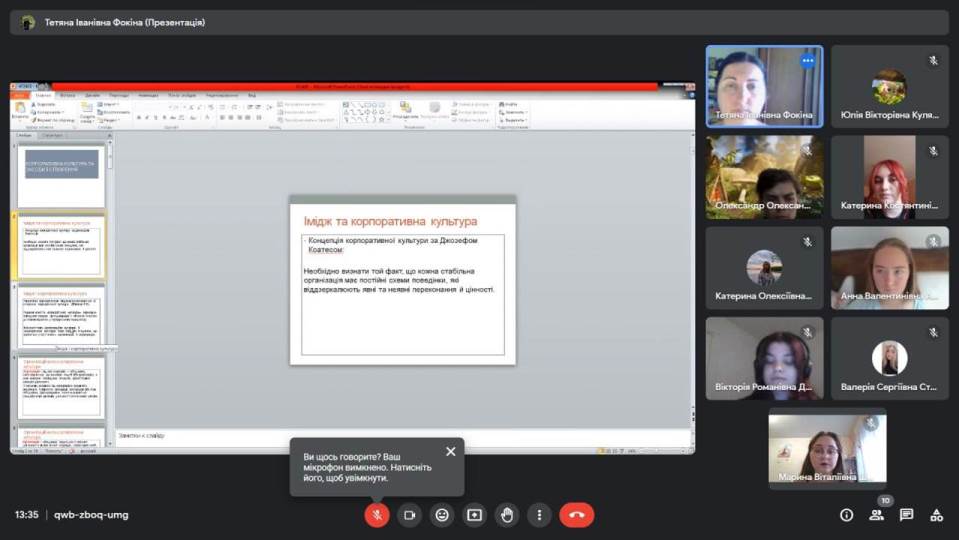Center text in paragraph group
959x540 pixels.
231,117
